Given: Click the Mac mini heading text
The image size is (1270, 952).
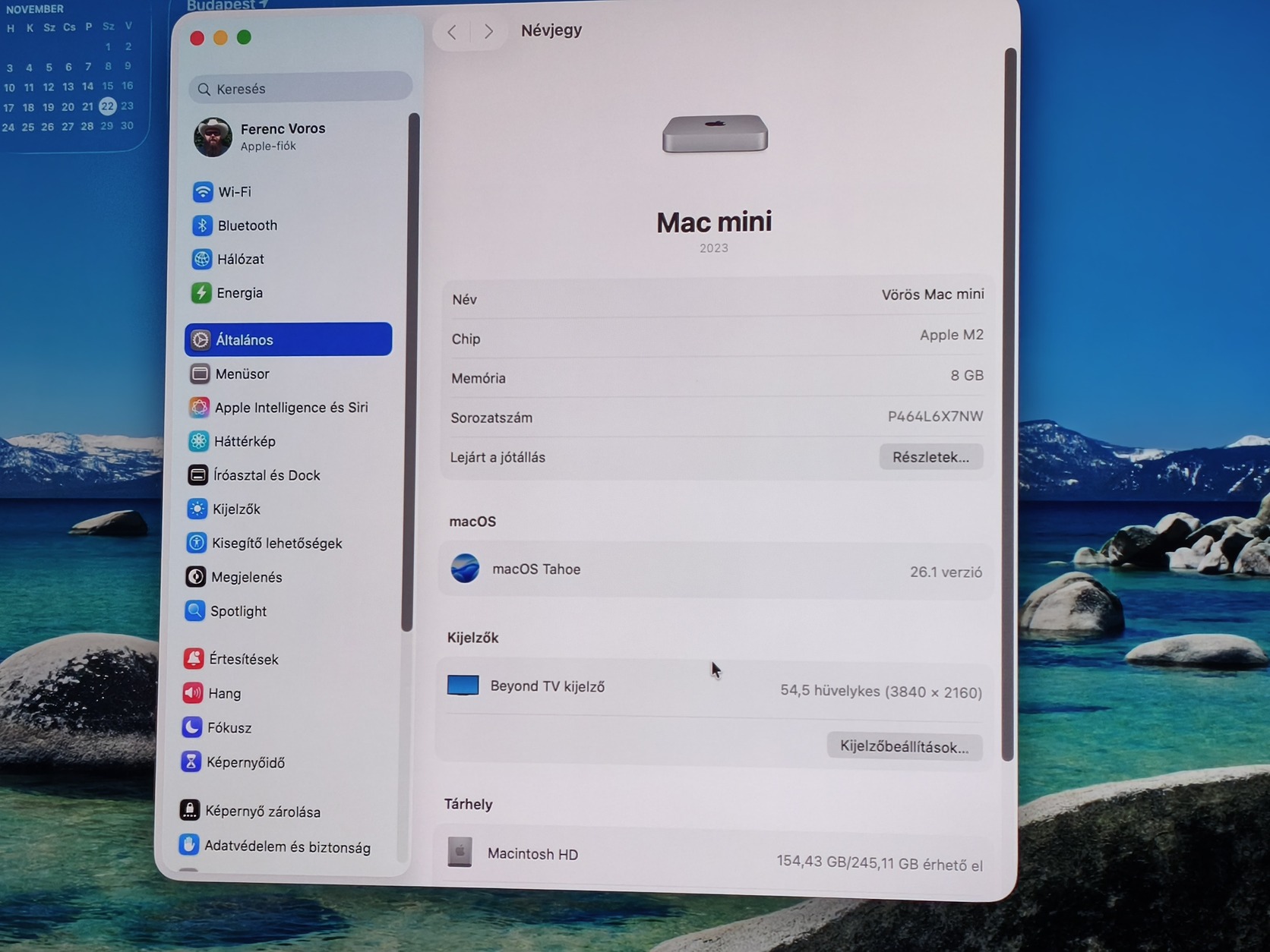Looking at the screenshot, I should 714,222.
